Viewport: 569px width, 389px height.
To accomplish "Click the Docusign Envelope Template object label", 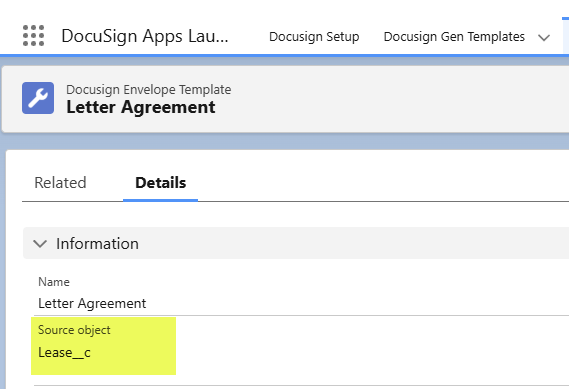I will [148, 89].
